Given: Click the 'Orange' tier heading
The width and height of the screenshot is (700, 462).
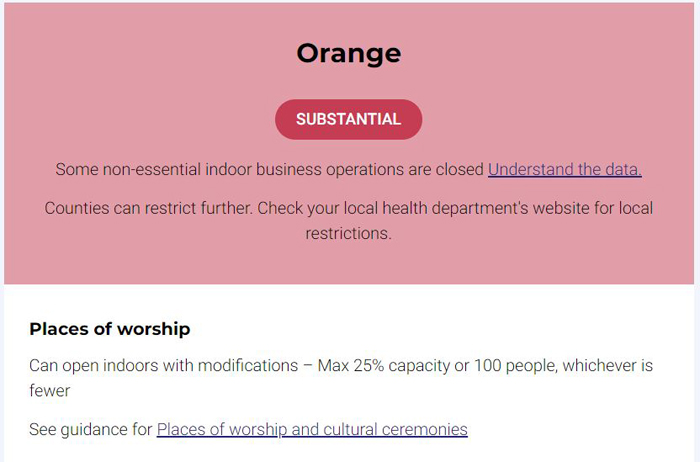Looking at the screenshot, I should [349, 54].
